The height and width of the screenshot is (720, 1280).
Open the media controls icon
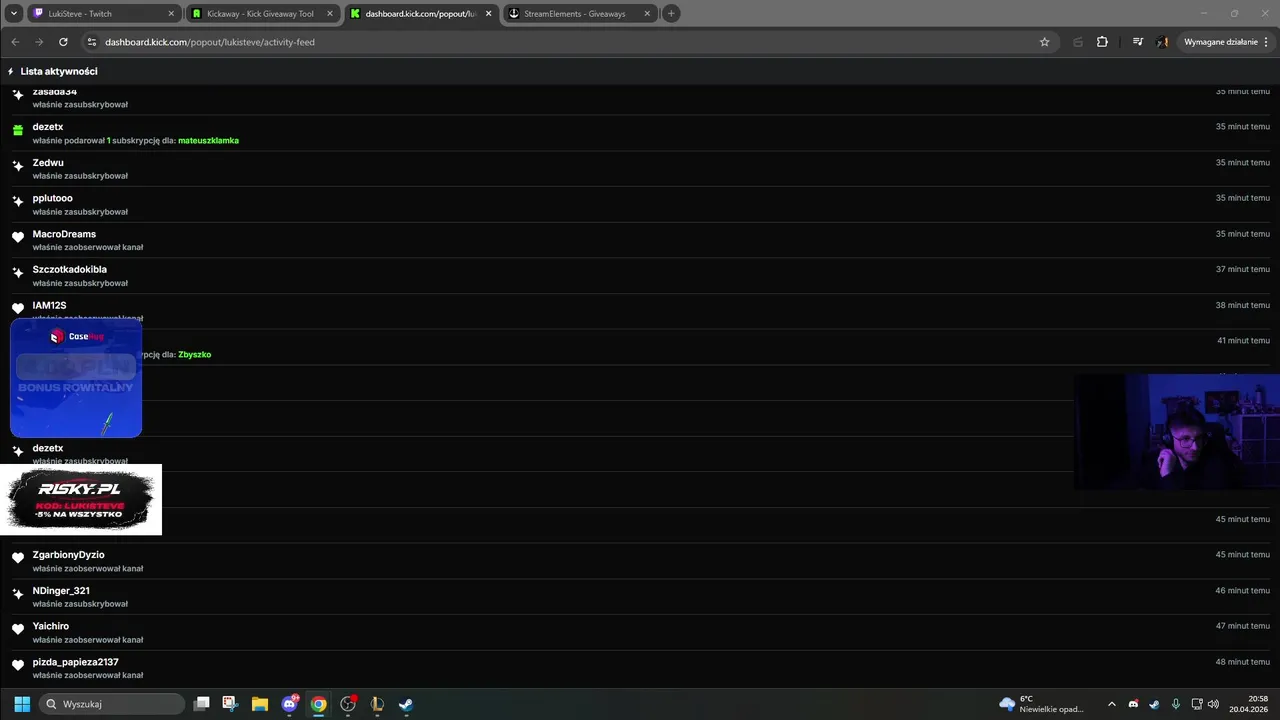1138,42
